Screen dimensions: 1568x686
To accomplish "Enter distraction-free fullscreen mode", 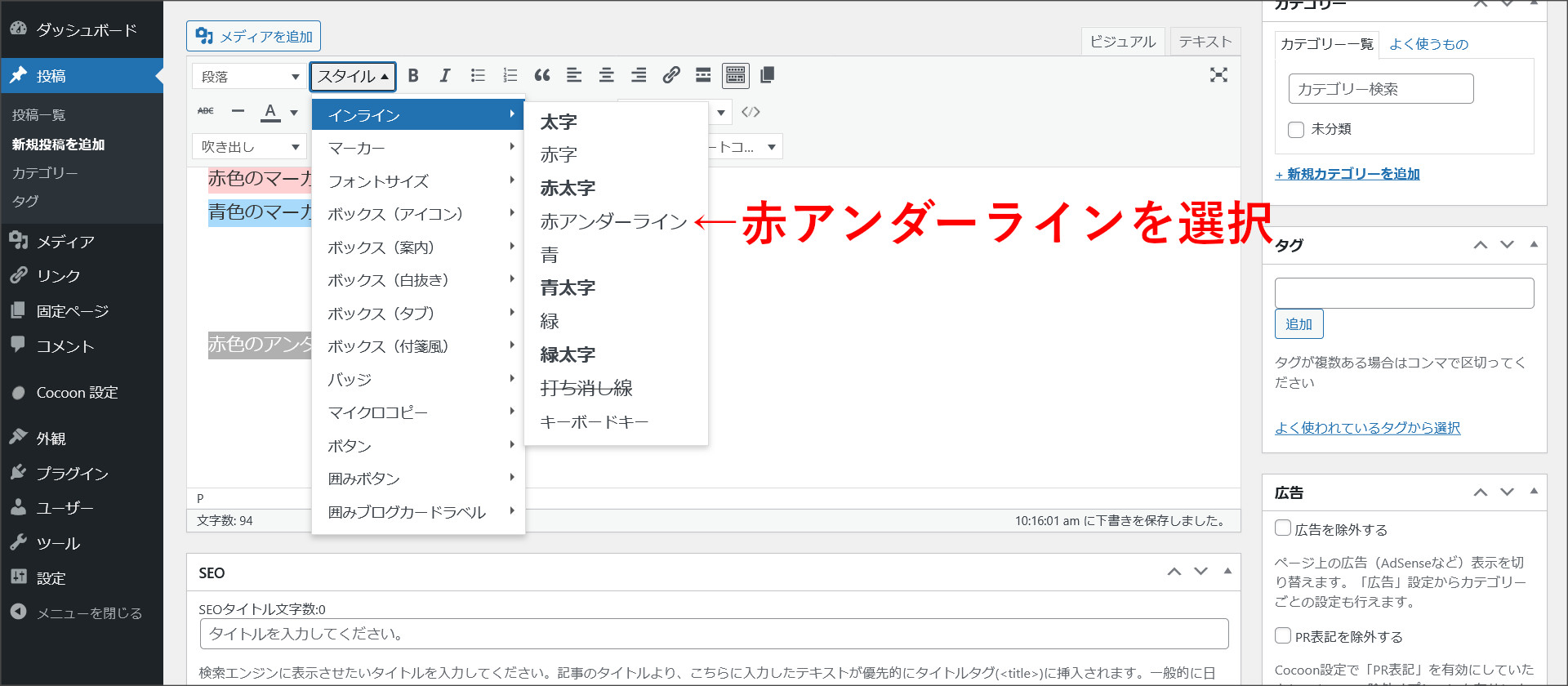I will point(1218,75).
